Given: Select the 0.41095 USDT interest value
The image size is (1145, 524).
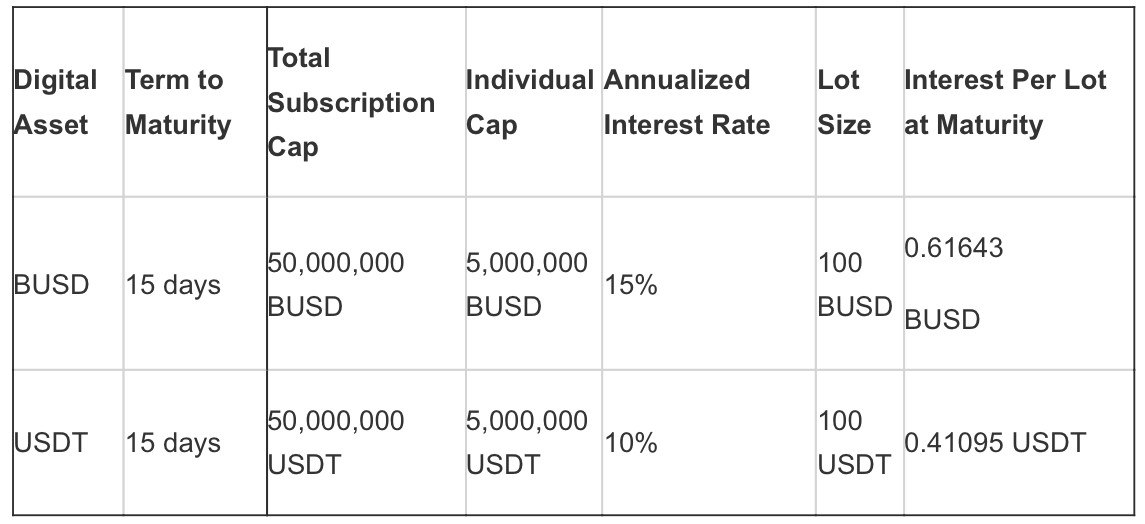Looking at the screenshot, I should point(994,442).
